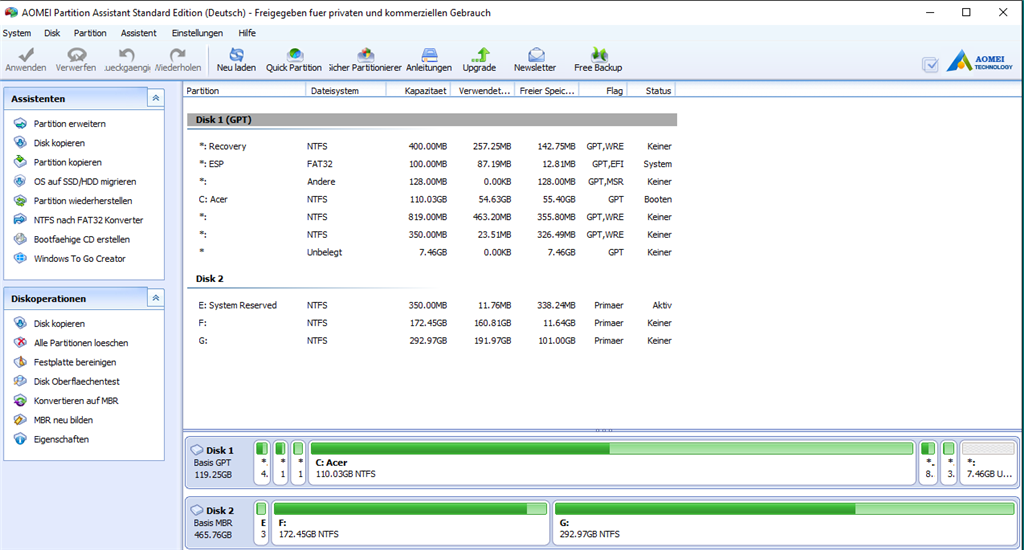Click the checklist icon beside the AOMEI logo
Image resolution: width=1024 pixels, height=550 pixels.
931,64
